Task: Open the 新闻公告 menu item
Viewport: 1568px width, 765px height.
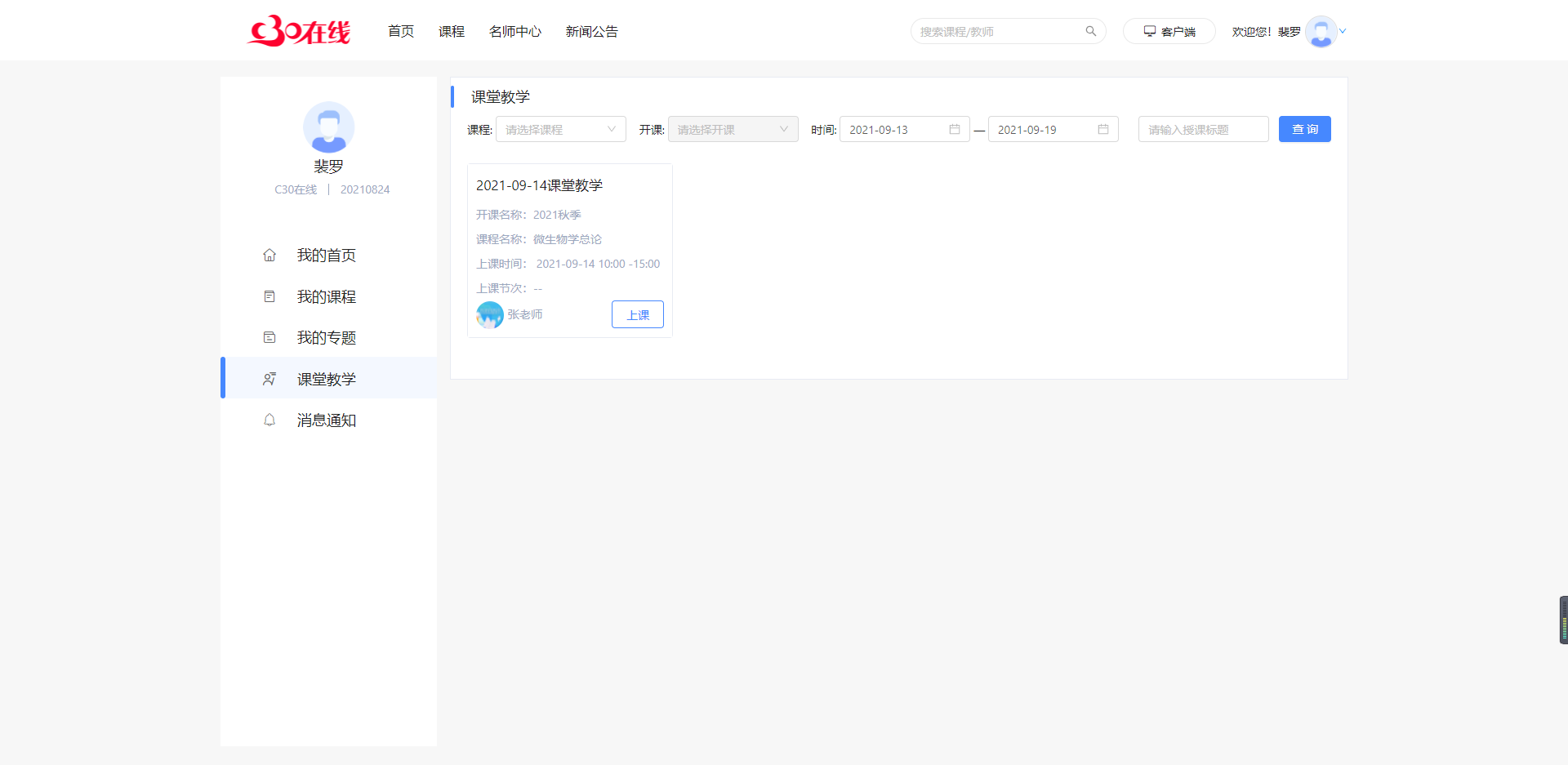Action: pyautogui.click(x=591, y=31)
